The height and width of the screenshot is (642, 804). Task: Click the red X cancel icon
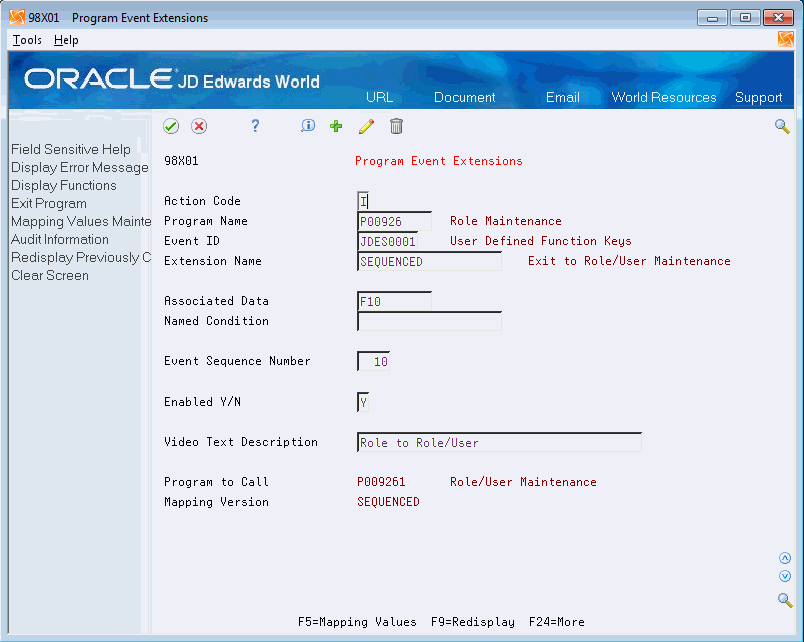point(199,126)
